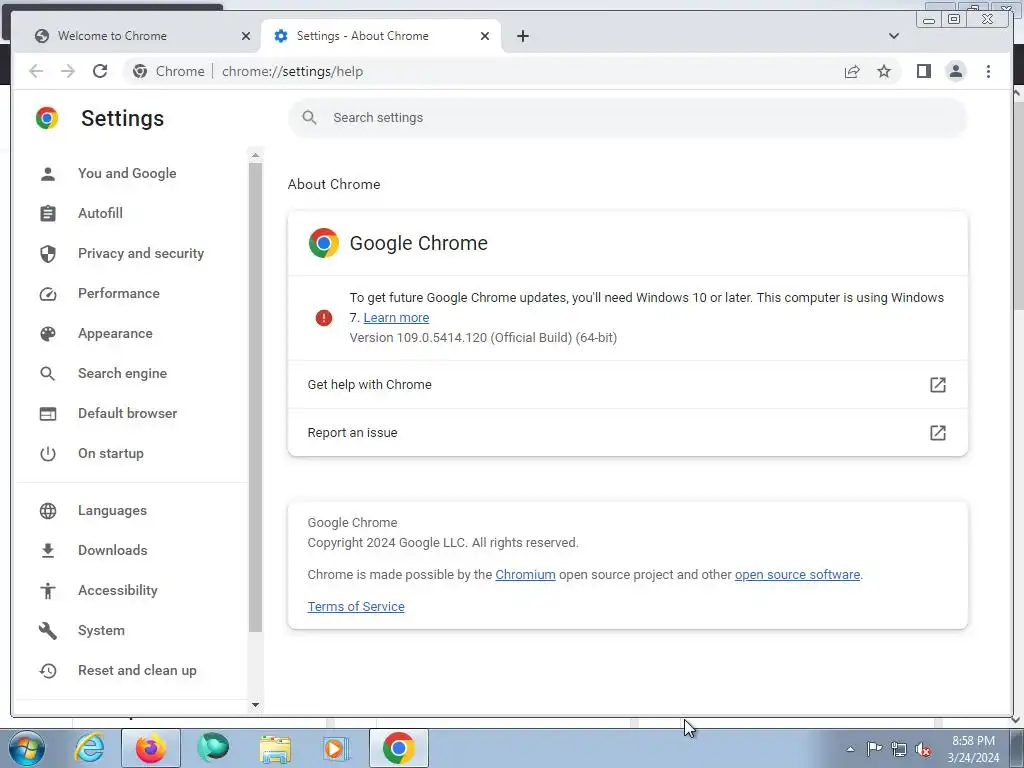Viewport: 1024px width, 768px height.
Task: Click the forward navigation arrow
Action: (68, 71)
